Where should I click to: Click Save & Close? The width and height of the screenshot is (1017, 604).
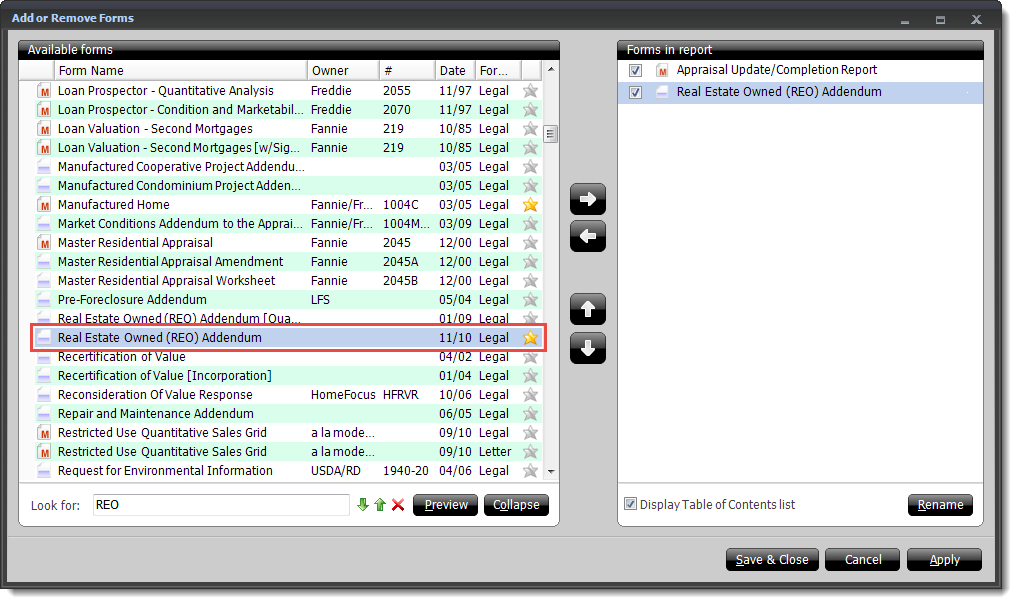(x=772, y=559)
